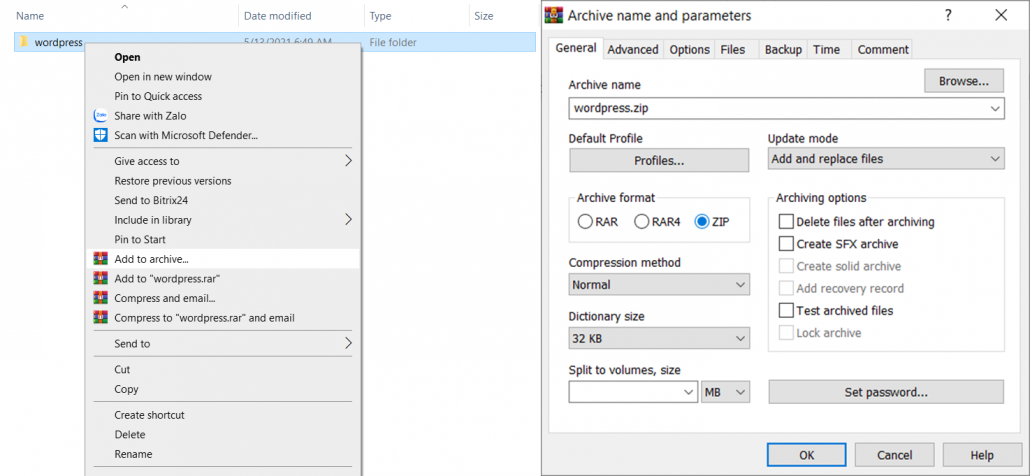Click the Microsoft Defender shield icon

click(x=100, y=135)
